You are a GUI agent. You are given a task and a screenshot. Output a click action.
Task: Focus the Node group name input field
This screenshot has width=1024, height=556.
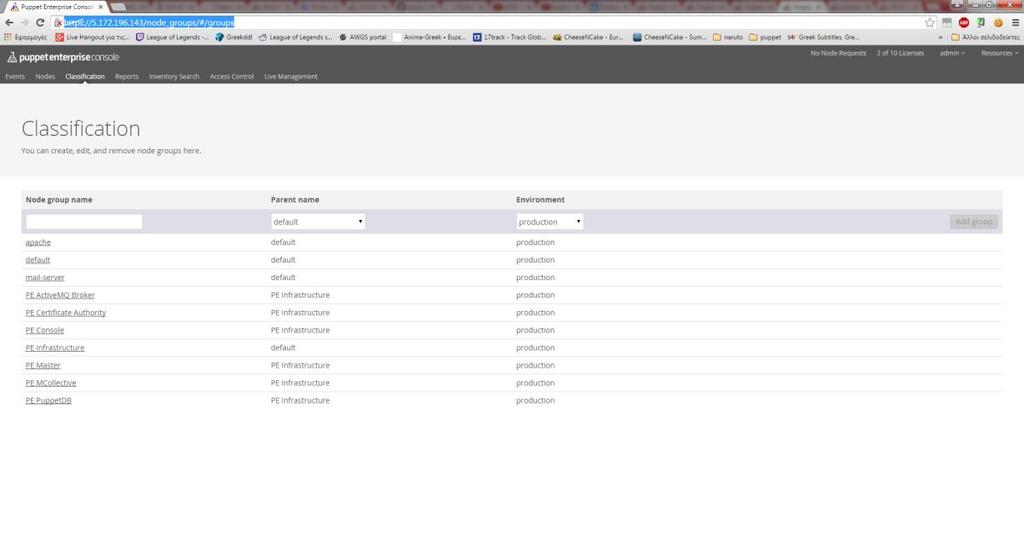pyautogui.click(x=84, y=221)
